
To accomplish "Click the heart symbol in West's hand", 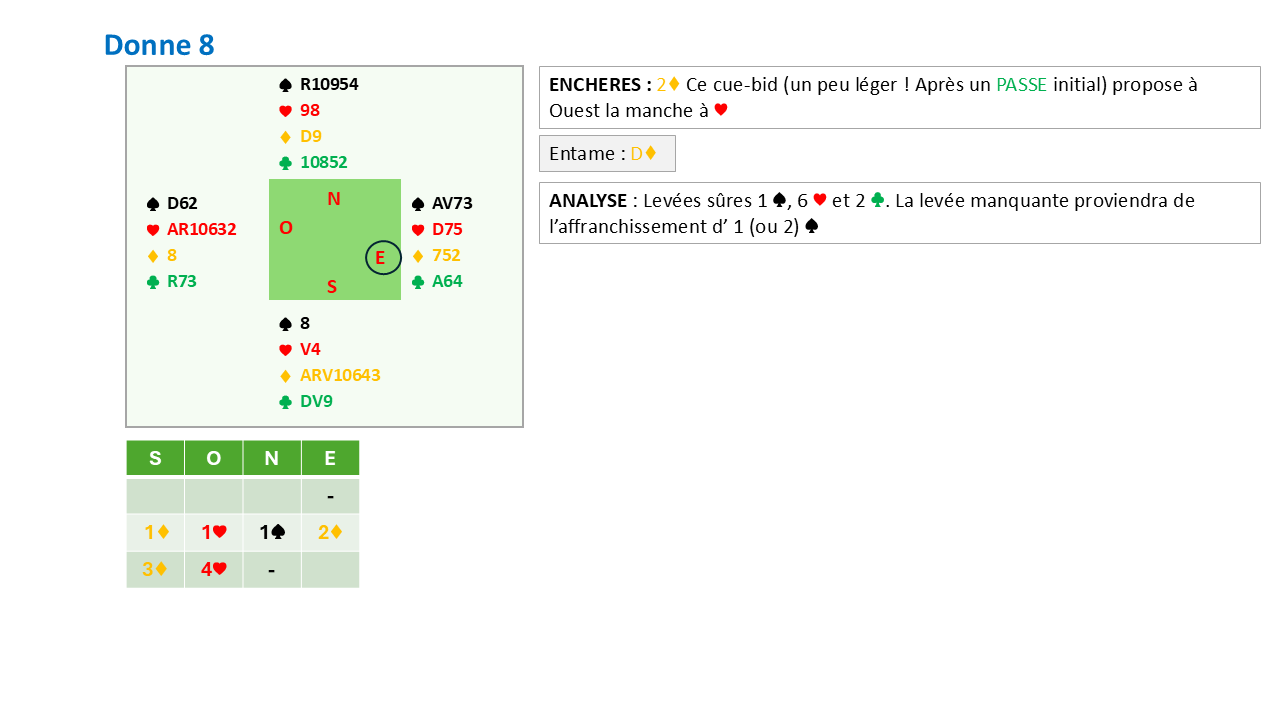I will (153, 230).
